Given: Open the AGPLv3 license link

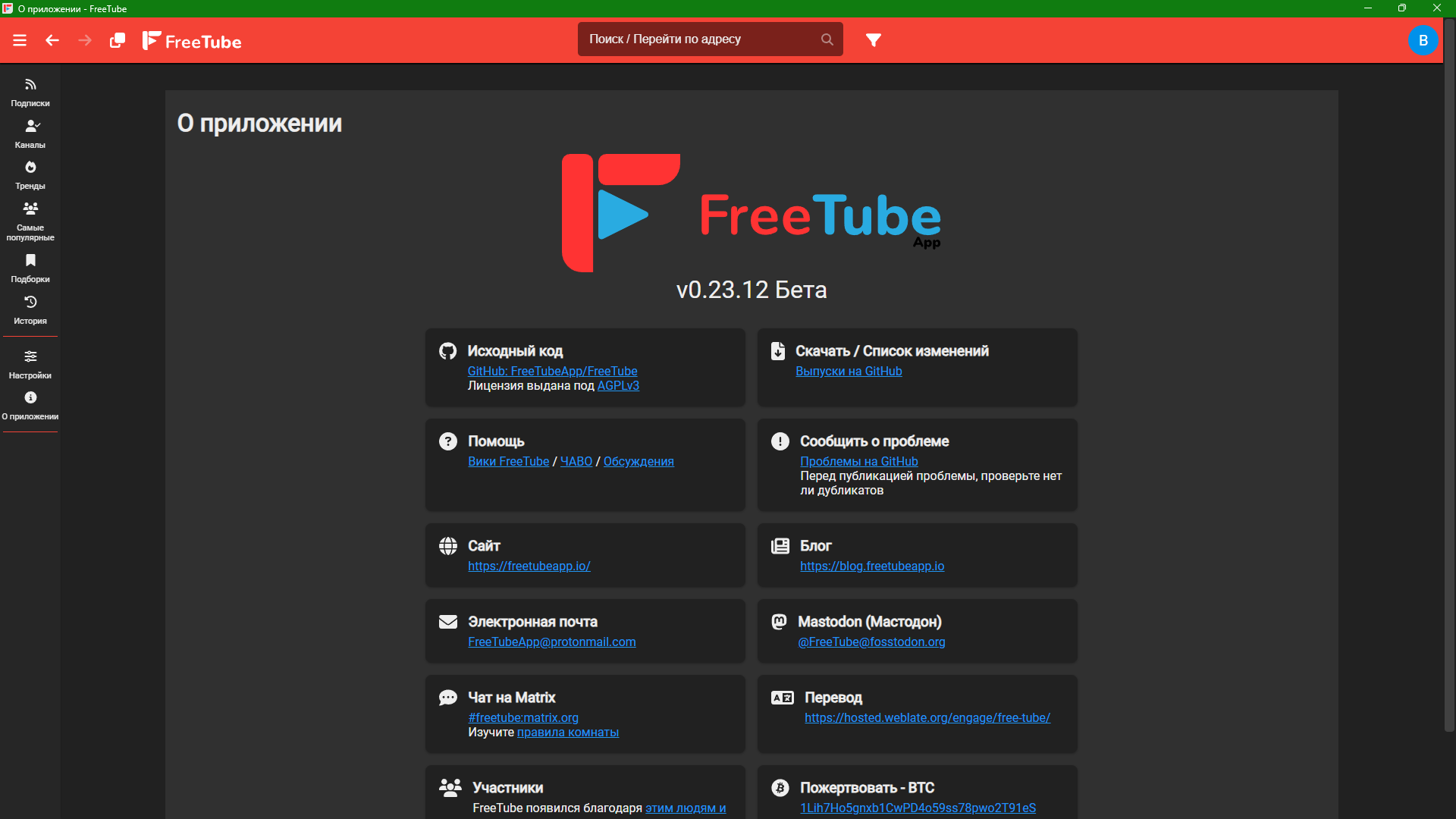Looking at the screenshot, I should (x=618, y=385).
